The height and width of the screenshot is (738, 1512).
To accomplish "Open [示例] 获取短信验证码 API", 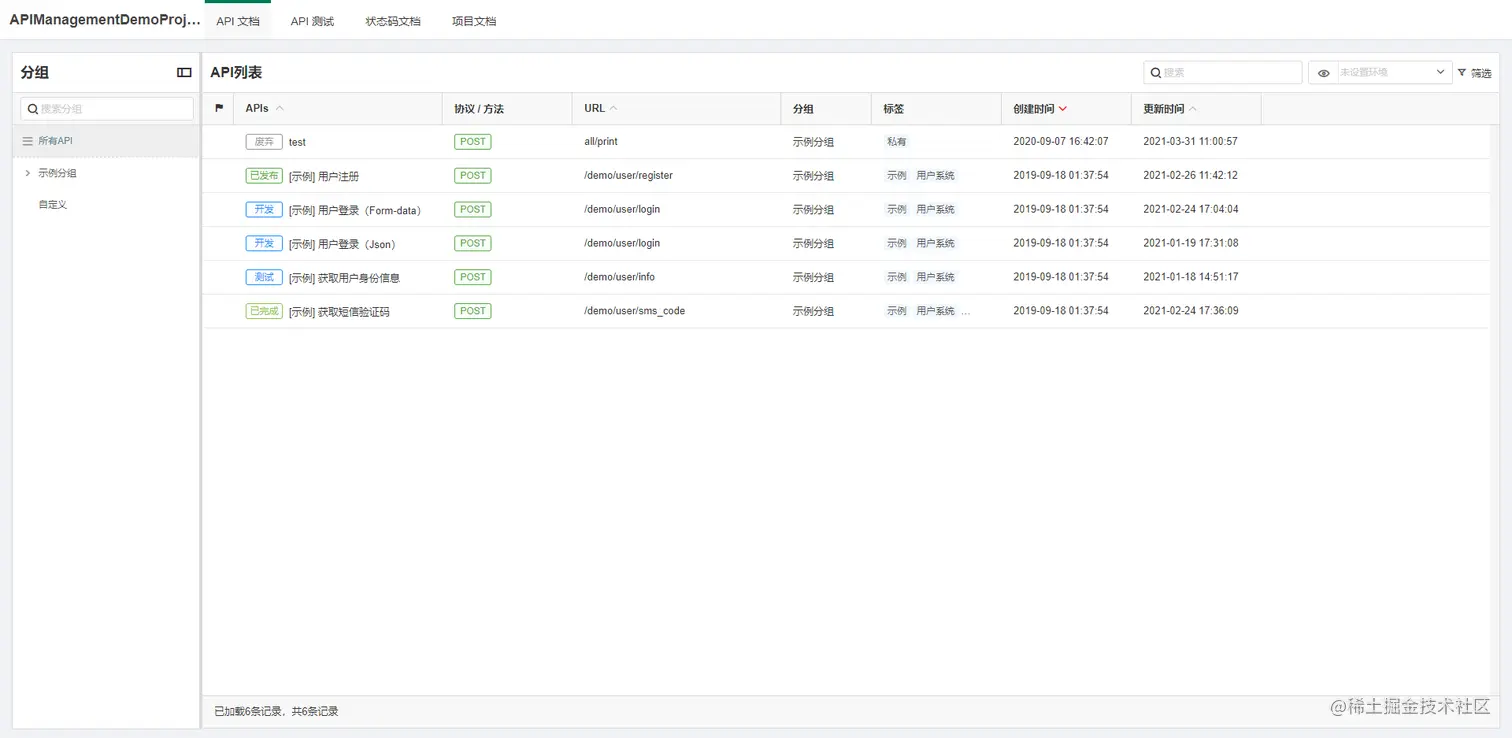I will (339, 312).
